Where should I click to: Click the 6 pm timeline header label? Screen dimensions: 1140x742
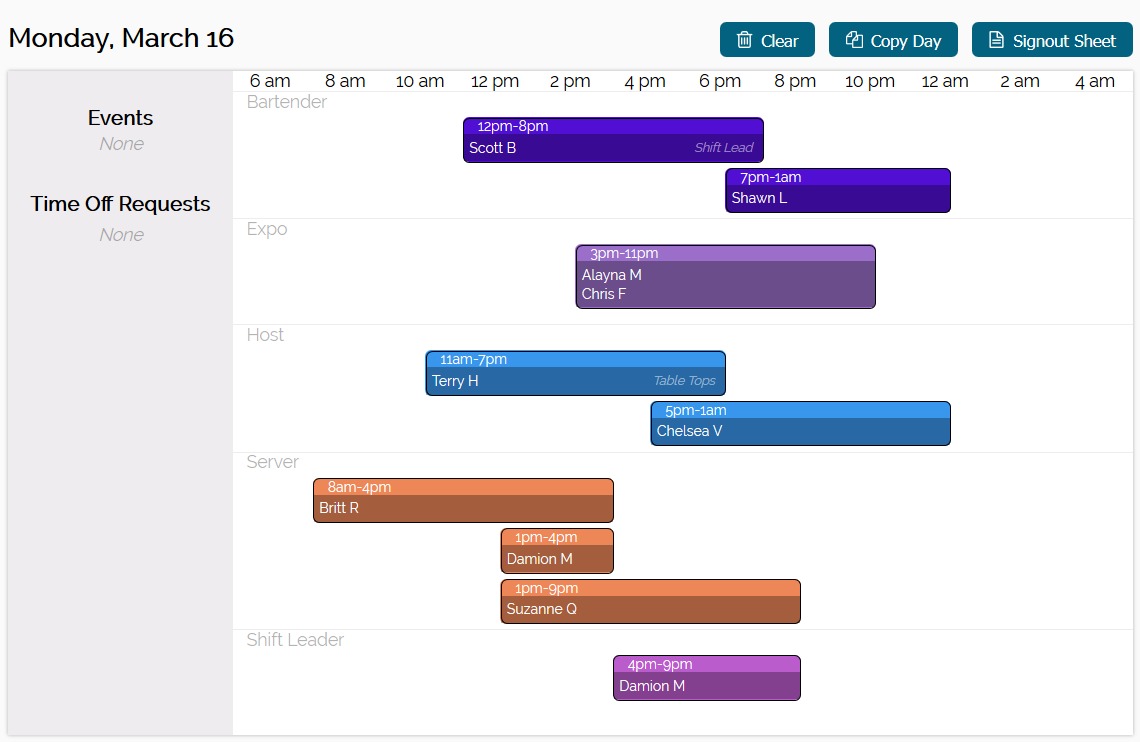(719, 81)
